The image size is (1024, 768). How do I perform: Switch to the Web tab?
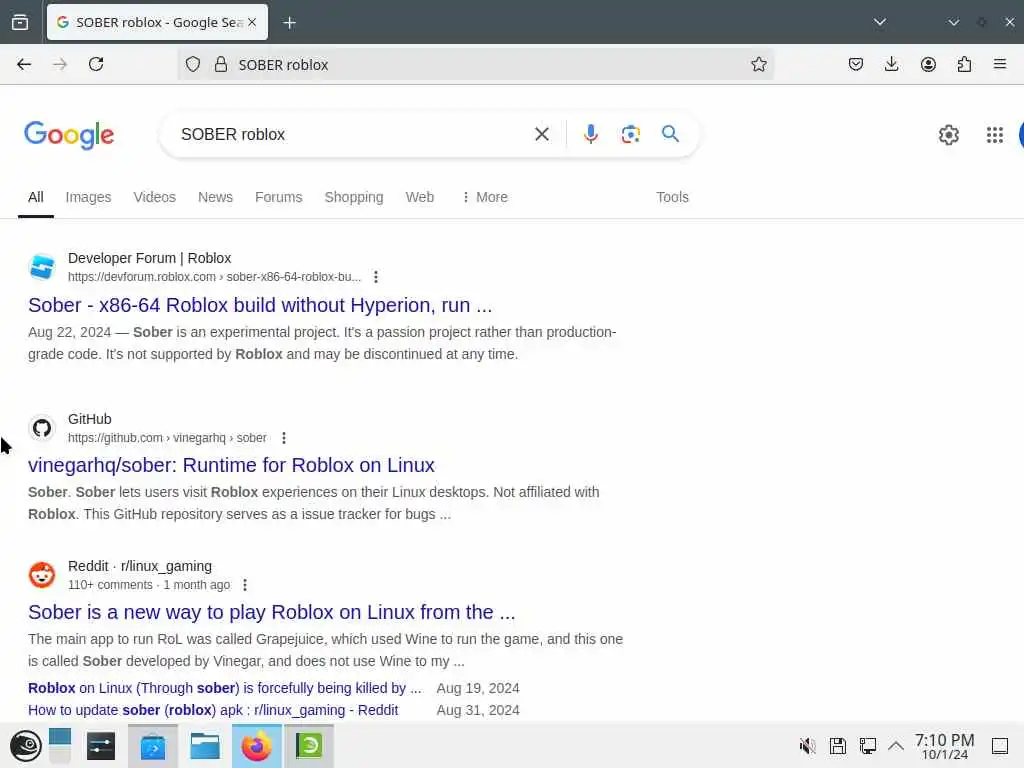420,197
